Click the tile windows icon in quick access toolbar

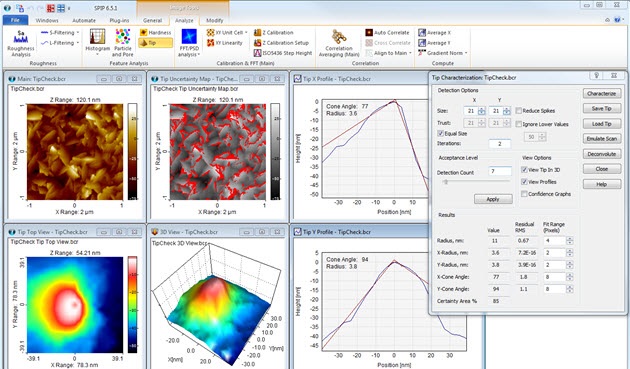(x=61, y=8)
